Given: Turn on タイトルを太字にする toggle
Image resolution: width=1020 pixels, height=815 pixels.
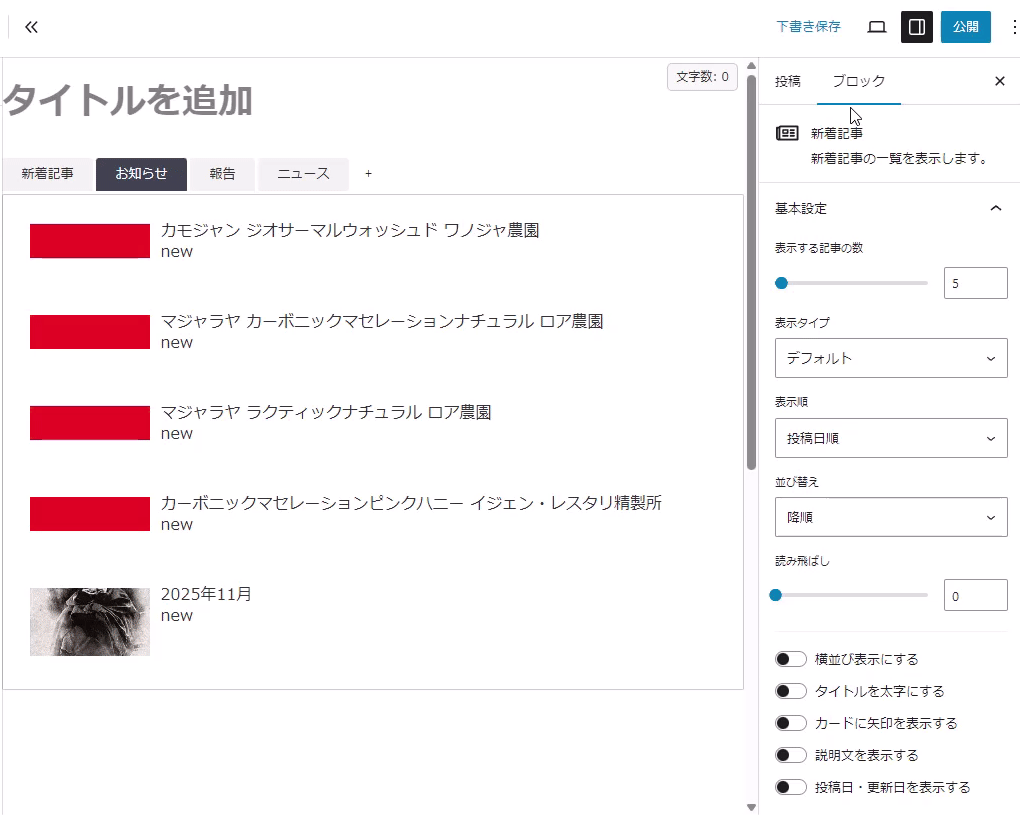Looking at the screenshot, I should 791,691.
